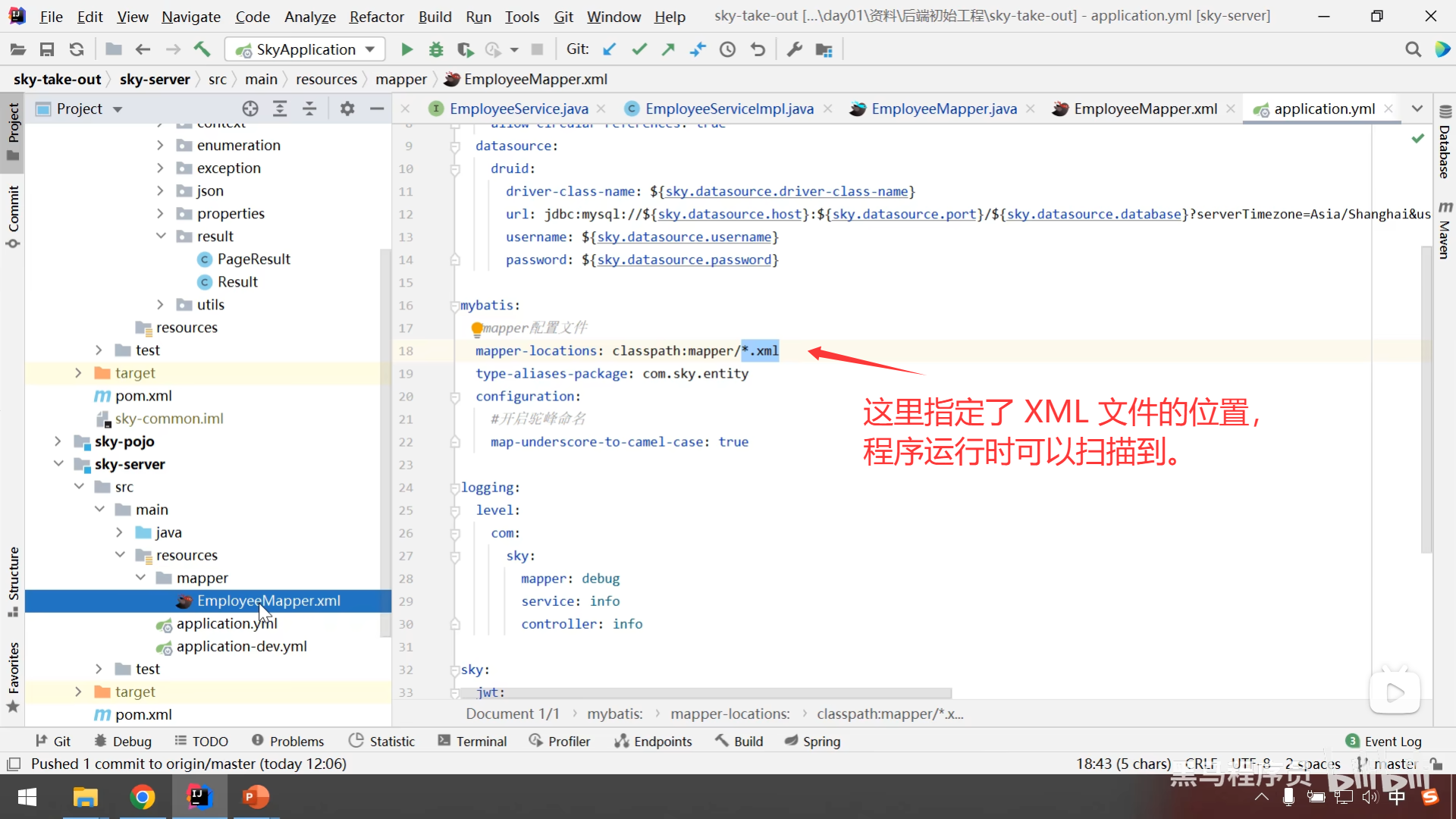The height and width of the screenshot is (819, 1456).
Task: Open the SkyApplication run configuration dropdown
Action: tap(306, 50)
